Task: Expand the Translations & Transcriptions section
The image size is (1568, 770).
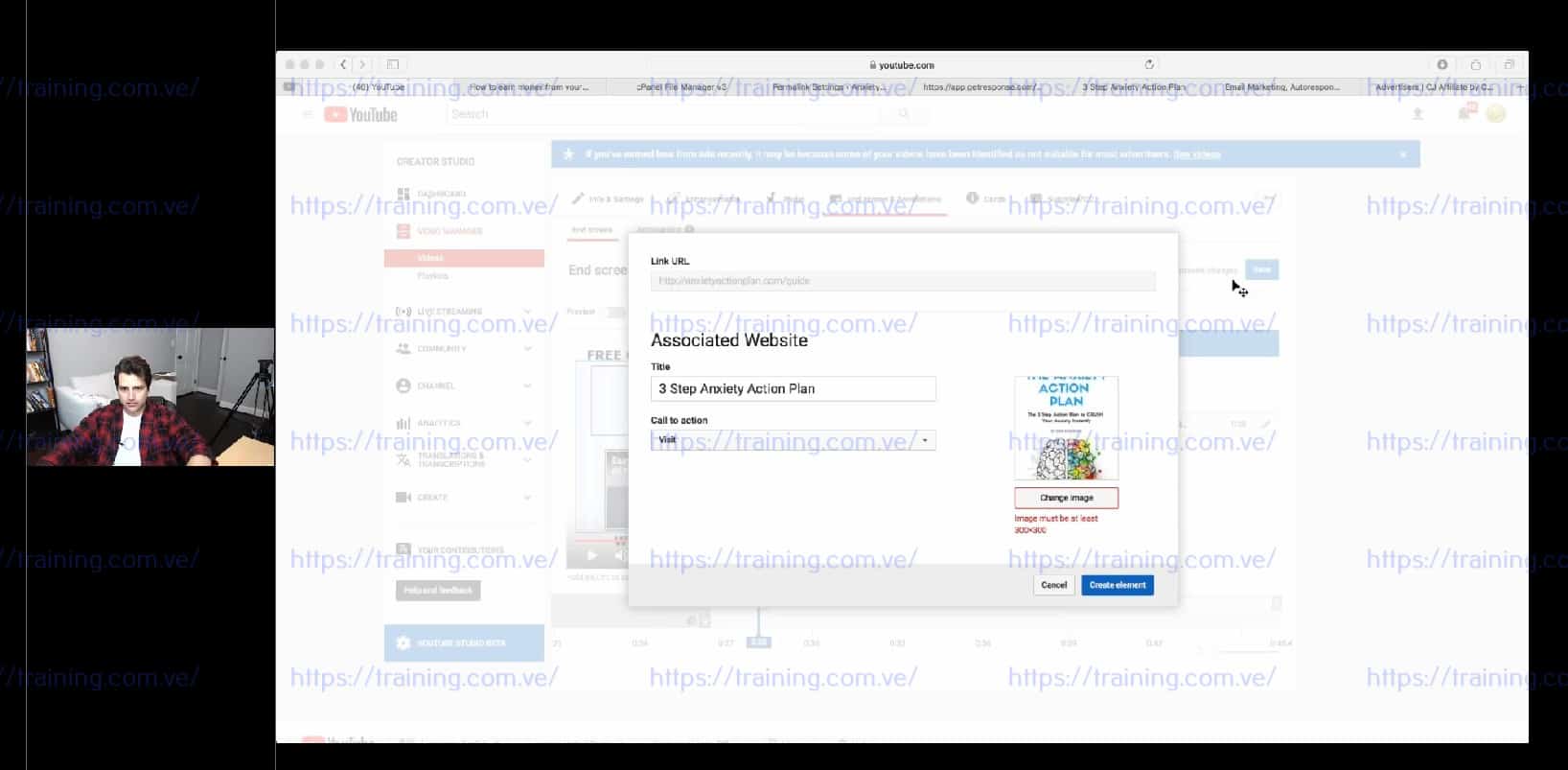Action: tap(527, 460)
